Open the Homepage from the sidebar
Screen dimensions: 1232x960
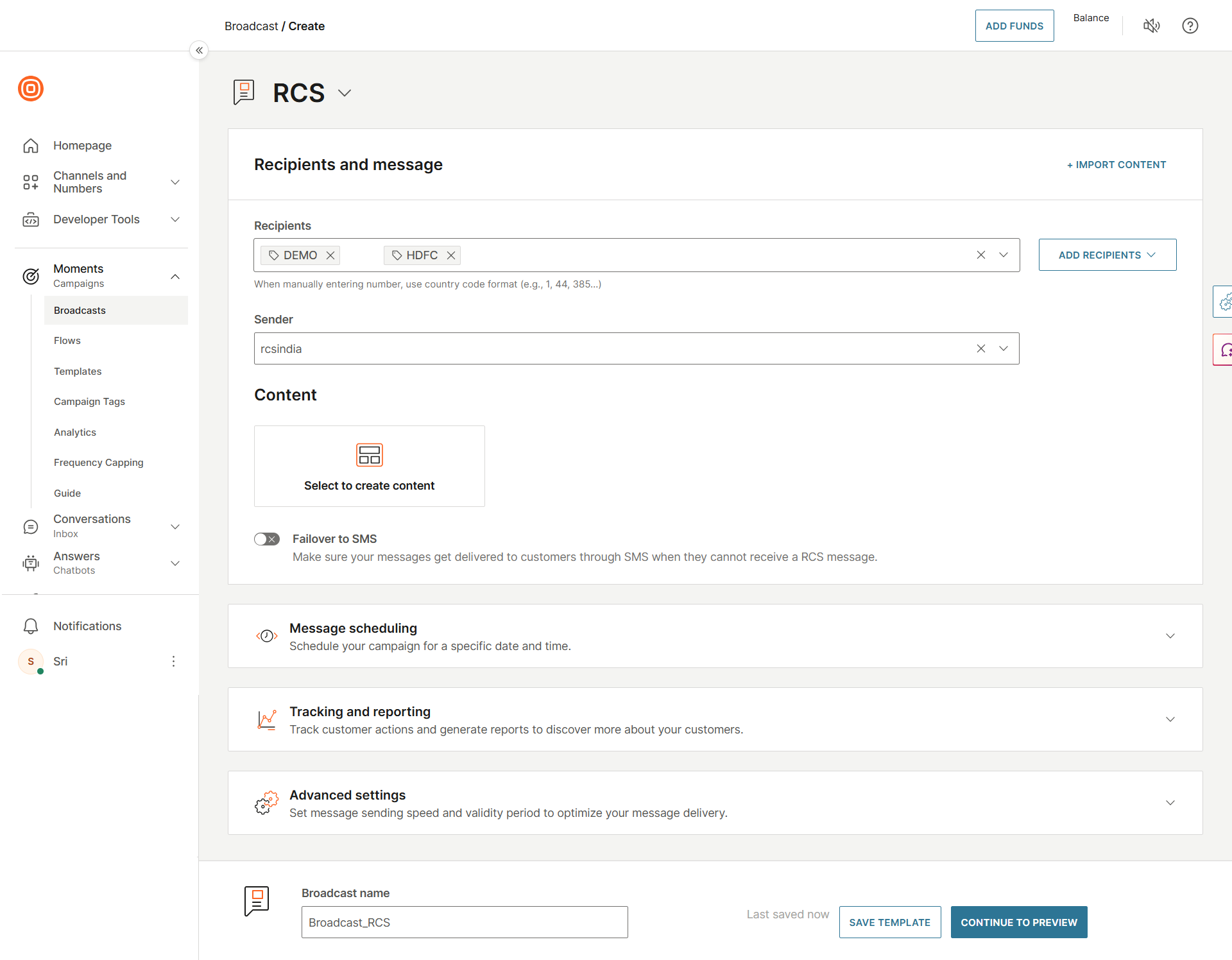(x=82, y=145)
